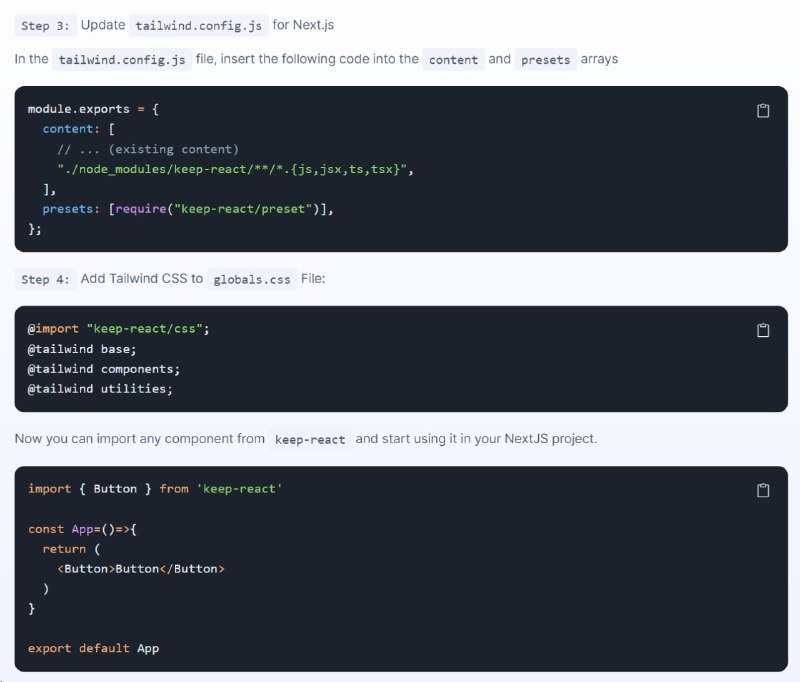The image size is (800, 682).
Task: Click the 'export default App' line
Action: 93,648
